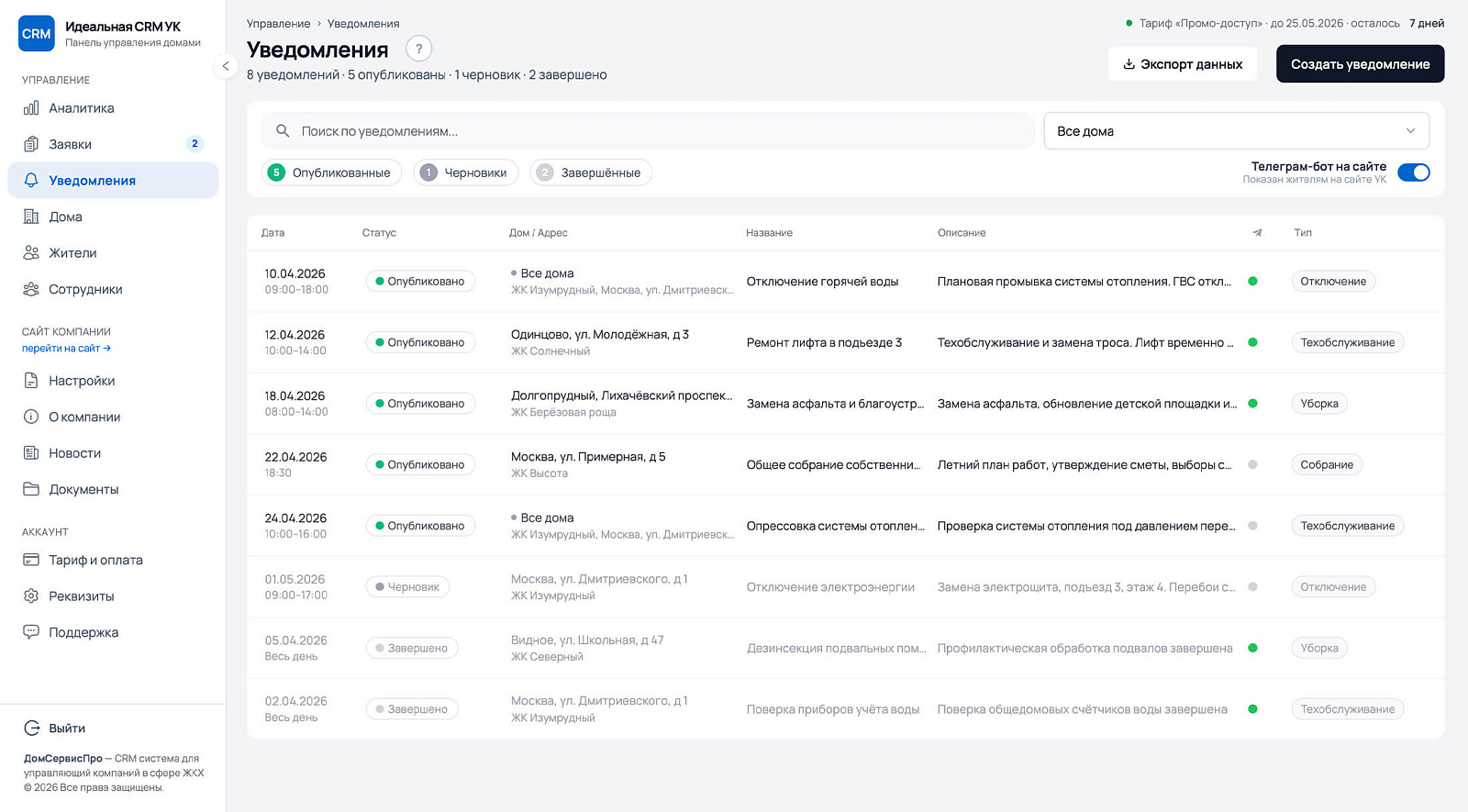
Task: Click Ремонт лифта в подъезде 3 title
Action: point(824,342)
